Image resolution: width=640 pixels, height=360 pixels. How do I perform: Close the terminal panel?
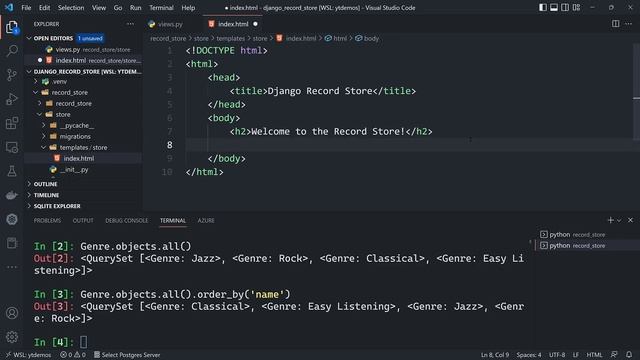coord(630,220)
